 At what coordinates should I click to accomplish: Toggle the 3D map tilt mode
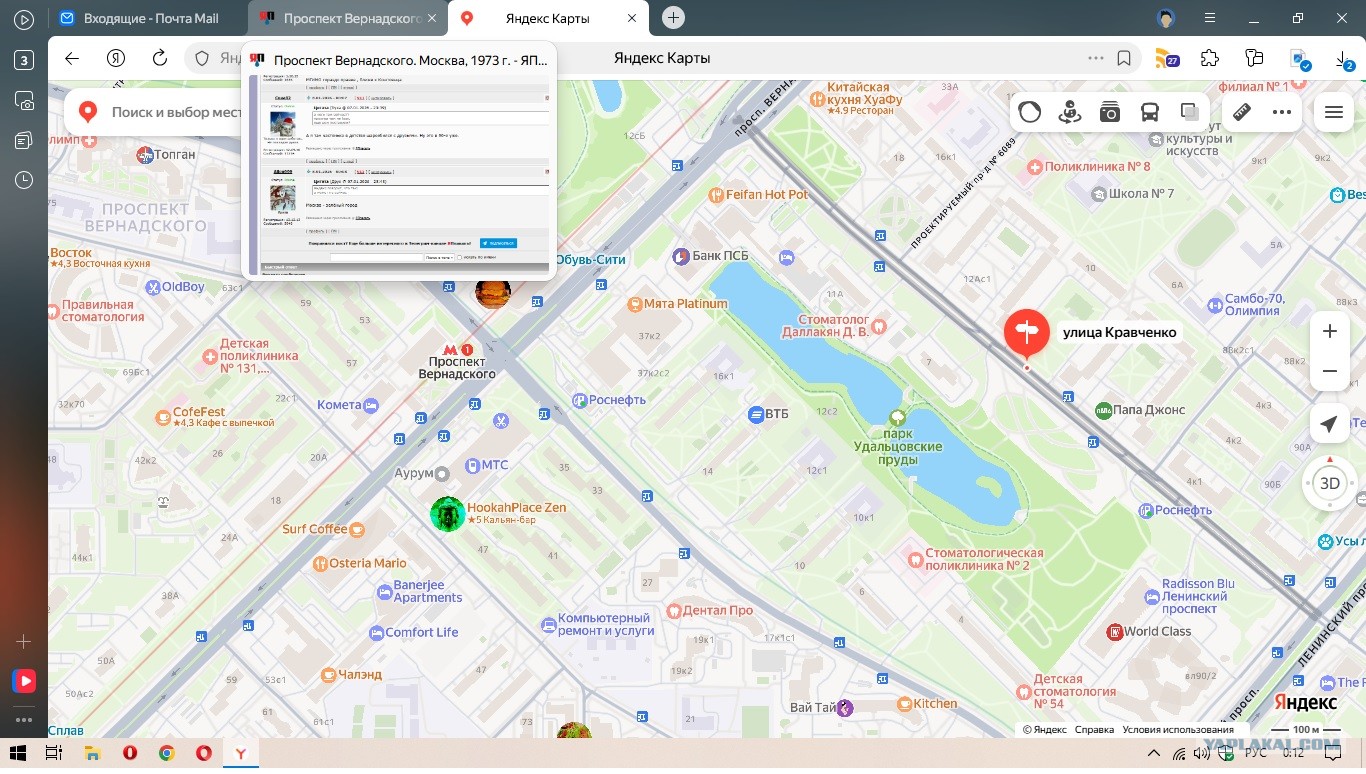click(1329, 484)
